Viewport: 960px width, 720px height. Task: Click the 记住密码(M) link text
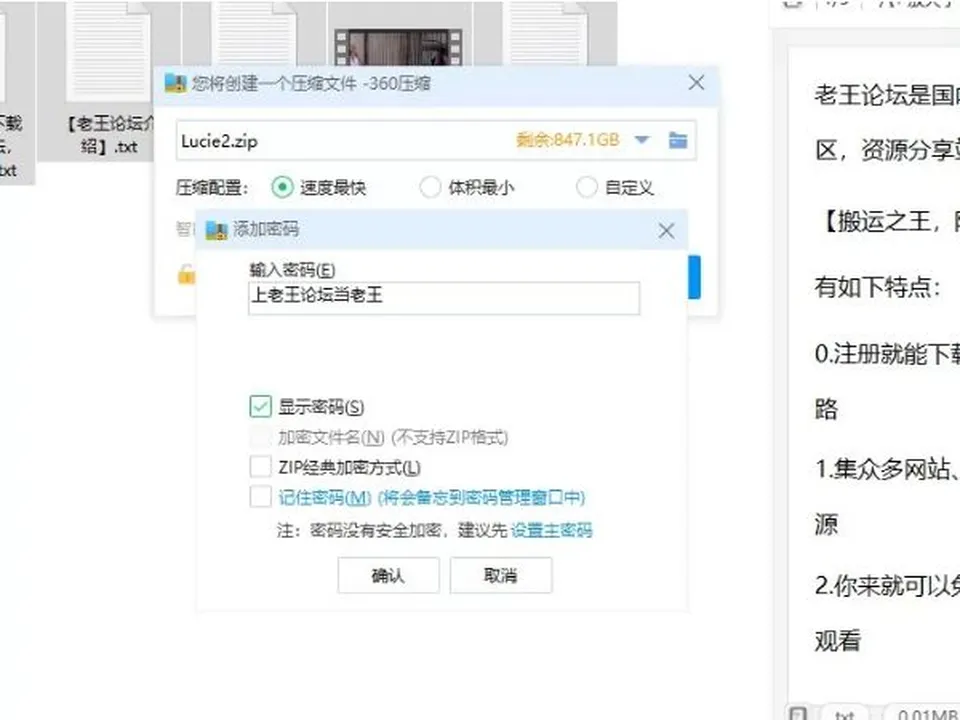coord(324,498)
